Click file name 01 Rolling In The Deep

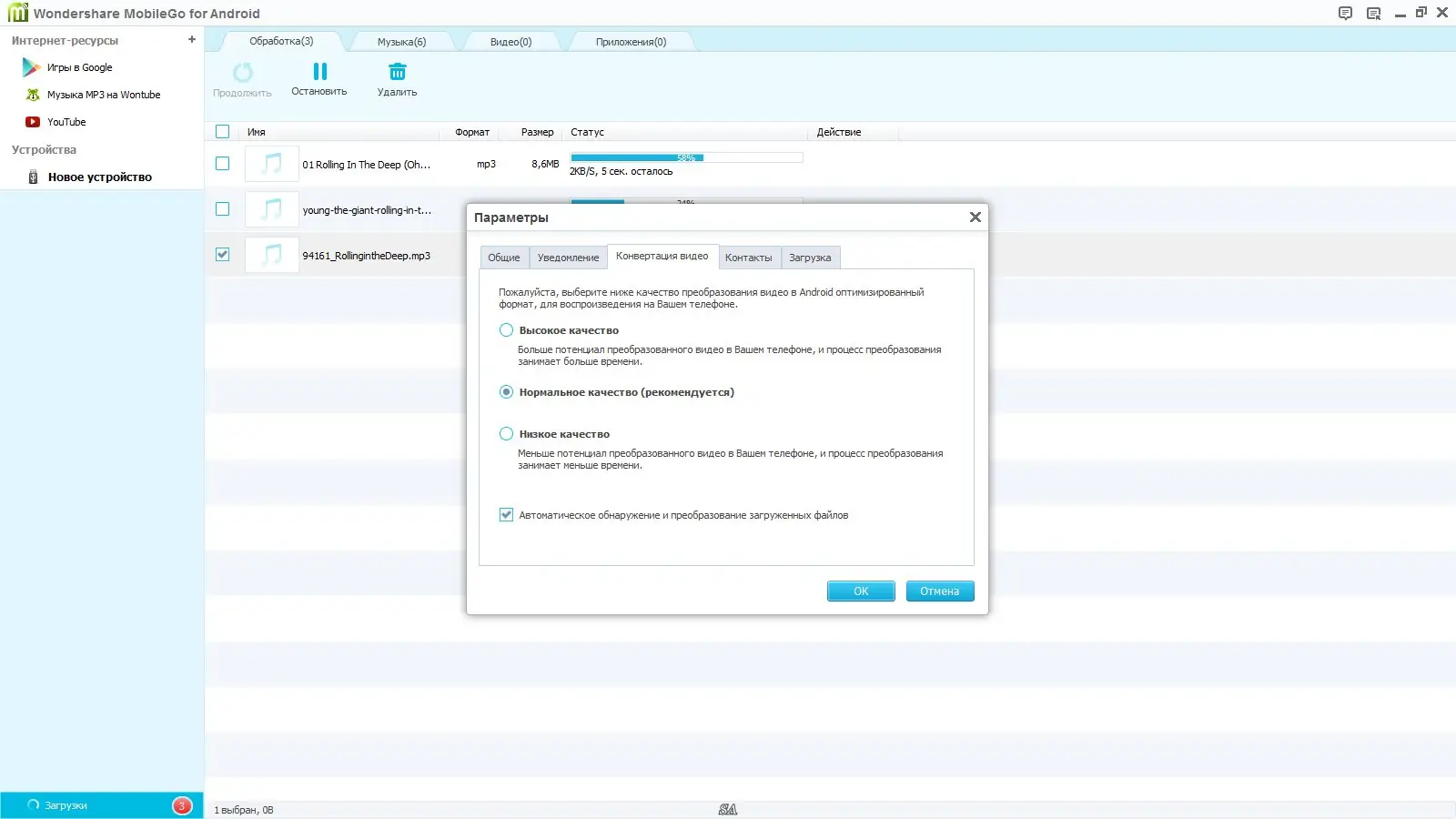point(367,165)
